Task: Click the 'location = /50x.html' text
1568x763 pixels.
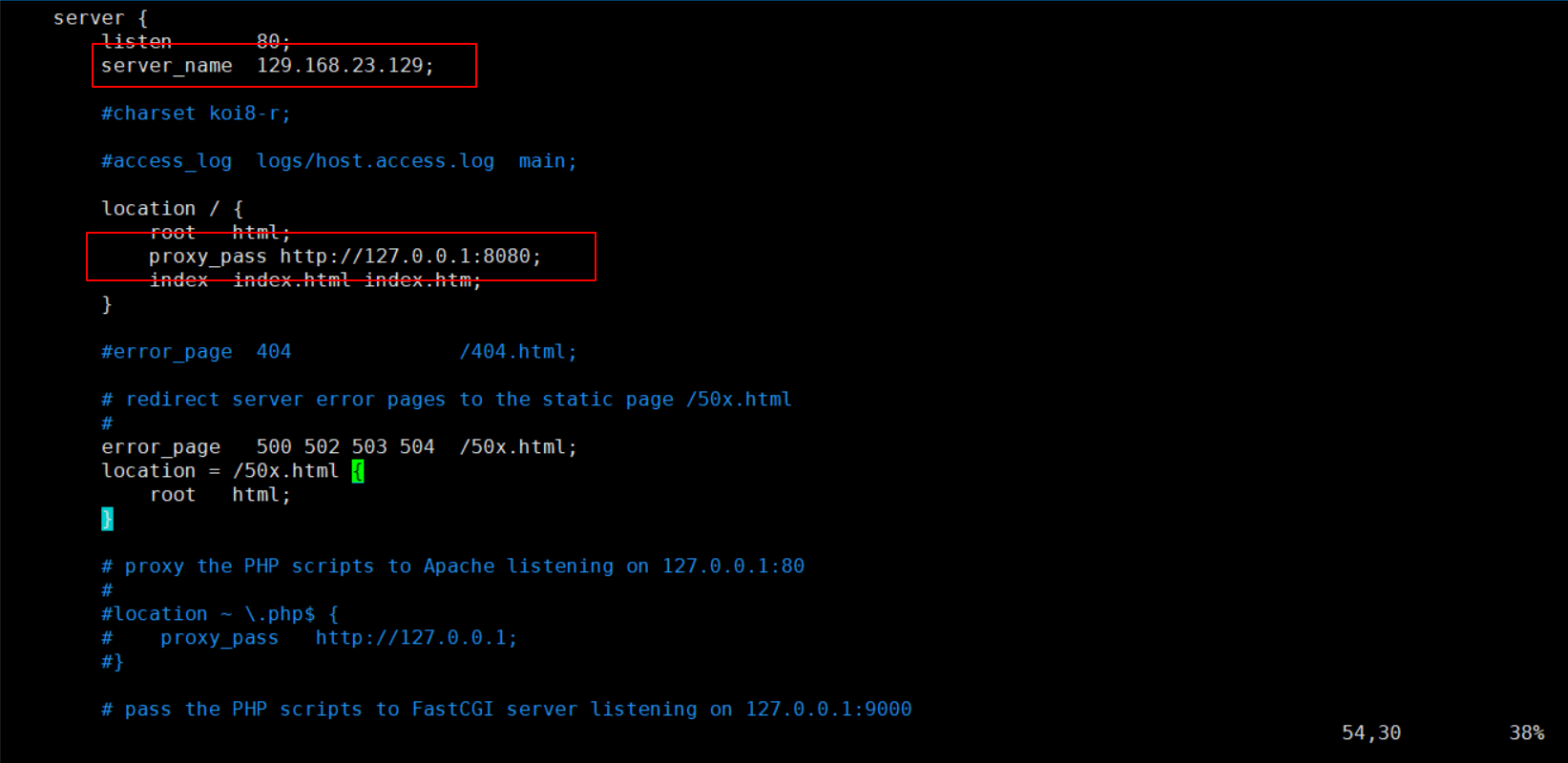Action: [x=220, y=471]
